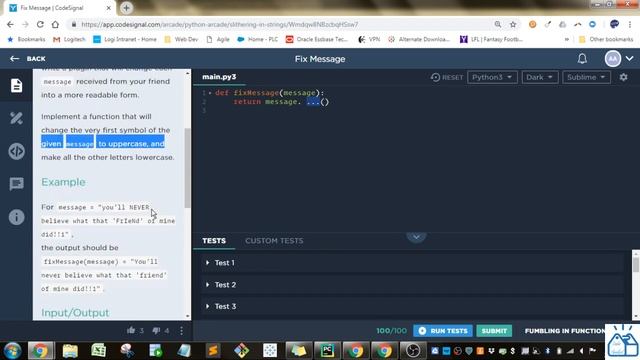
Task: Open the task description document icon
Action: [x=16, y=85]
